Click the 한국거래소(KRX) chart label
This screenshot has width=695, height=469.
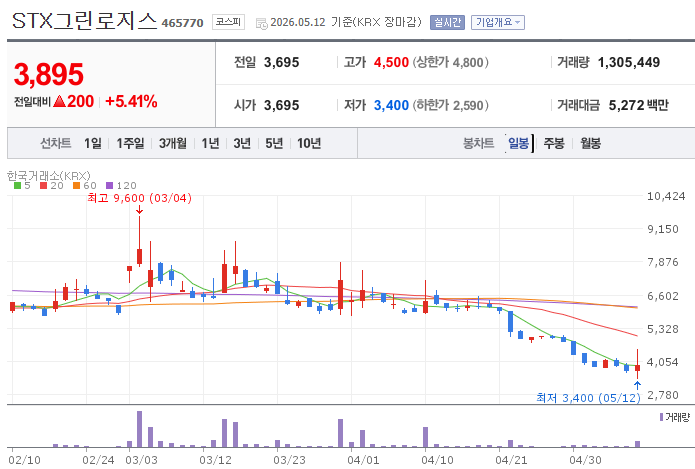tap(48, 176)
